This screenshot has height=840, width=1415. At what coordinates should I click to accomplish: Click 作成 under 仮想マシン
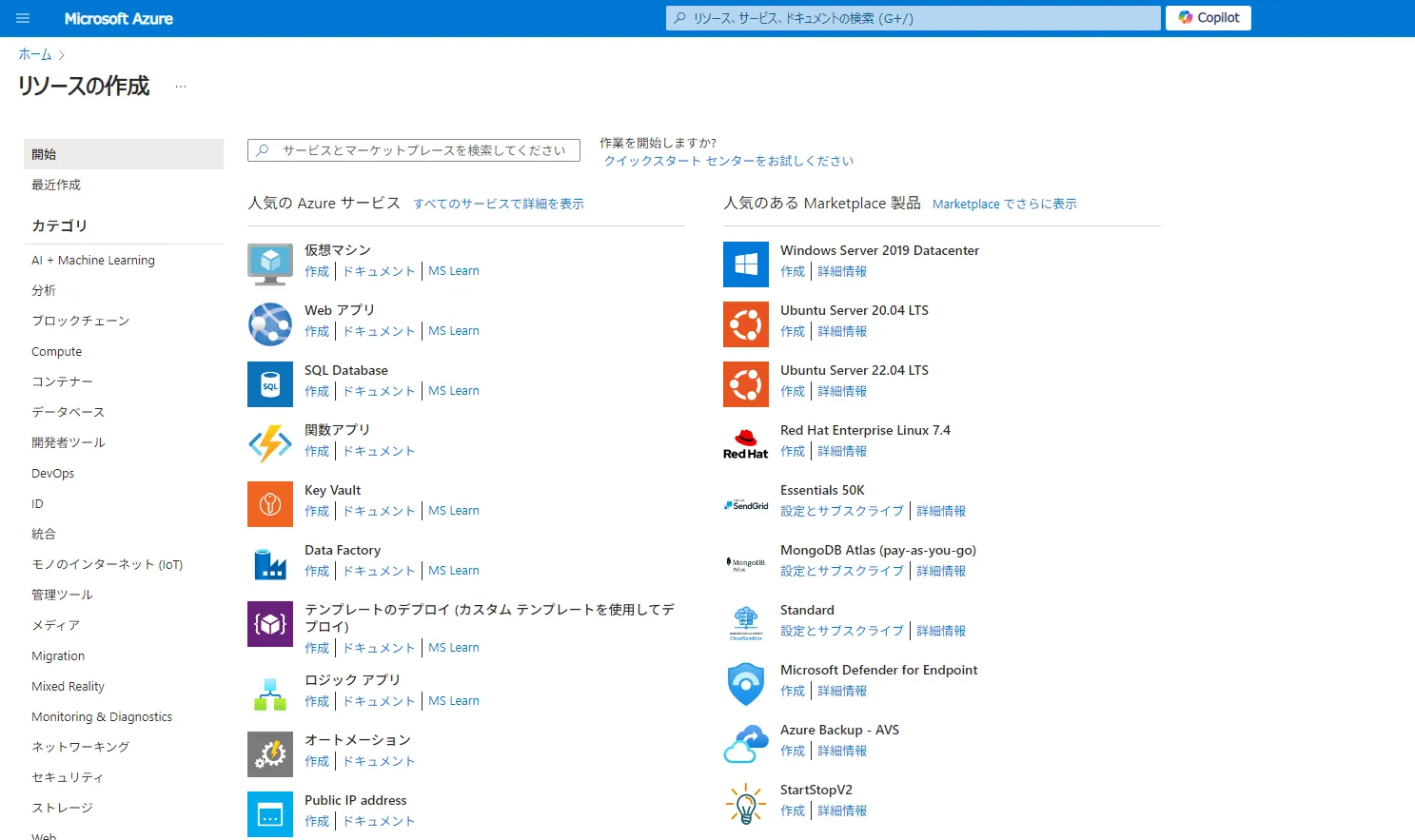[317, 271]
